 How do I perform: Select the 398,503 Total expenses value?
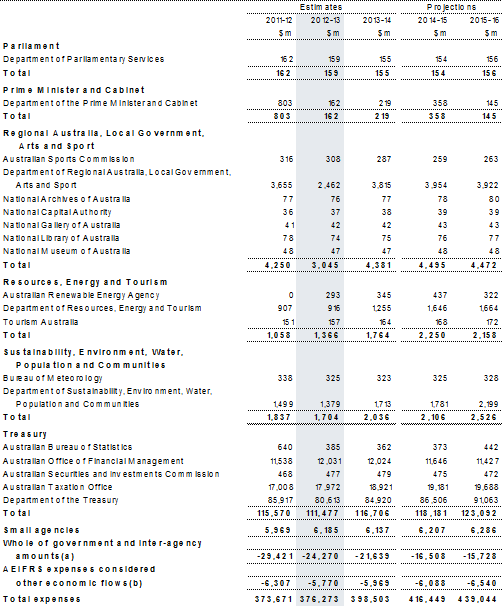tap(370, 599)
